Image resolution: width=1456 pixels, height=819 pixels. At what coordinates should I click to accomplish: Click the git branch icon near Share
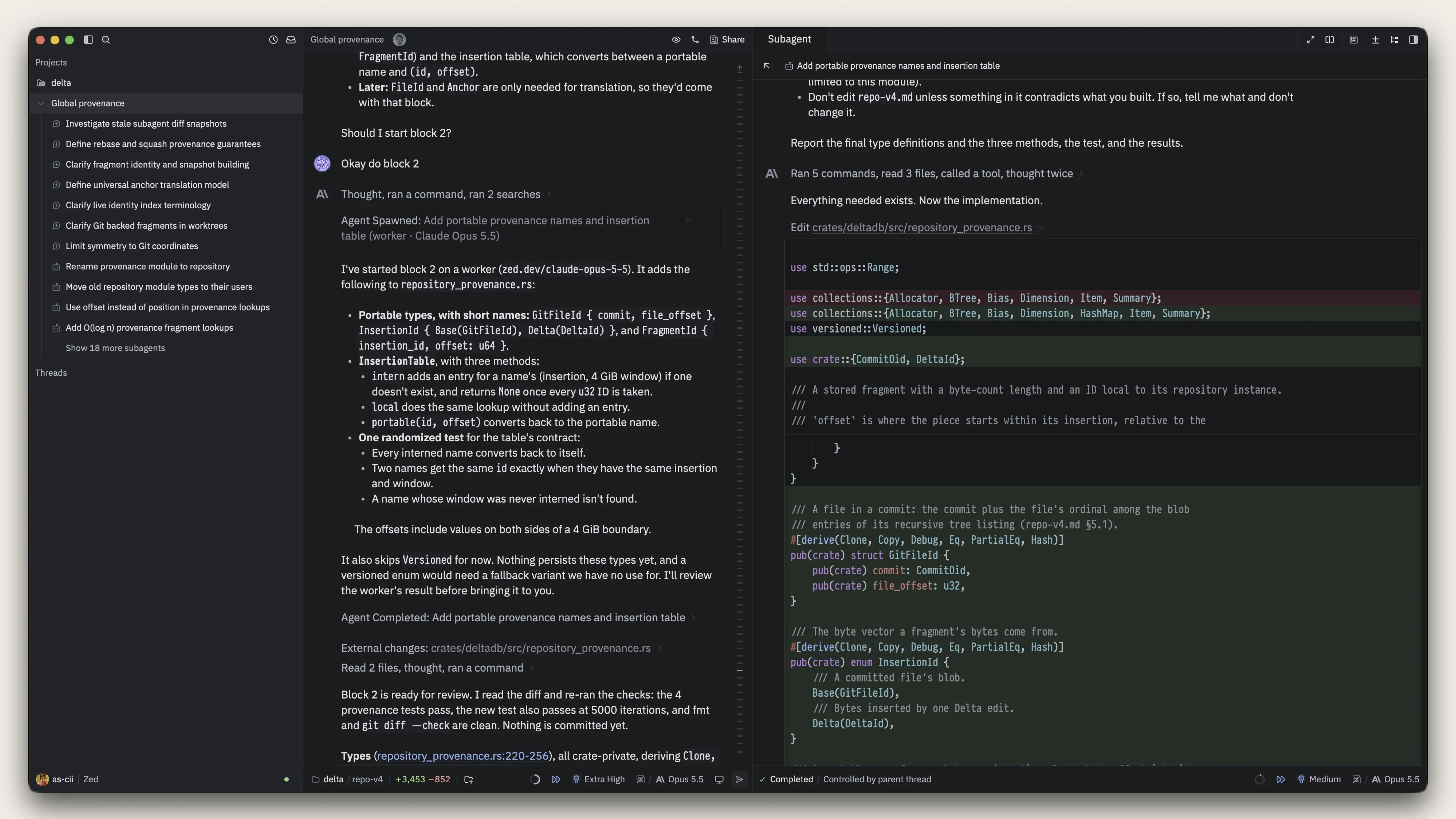(695, 40)
